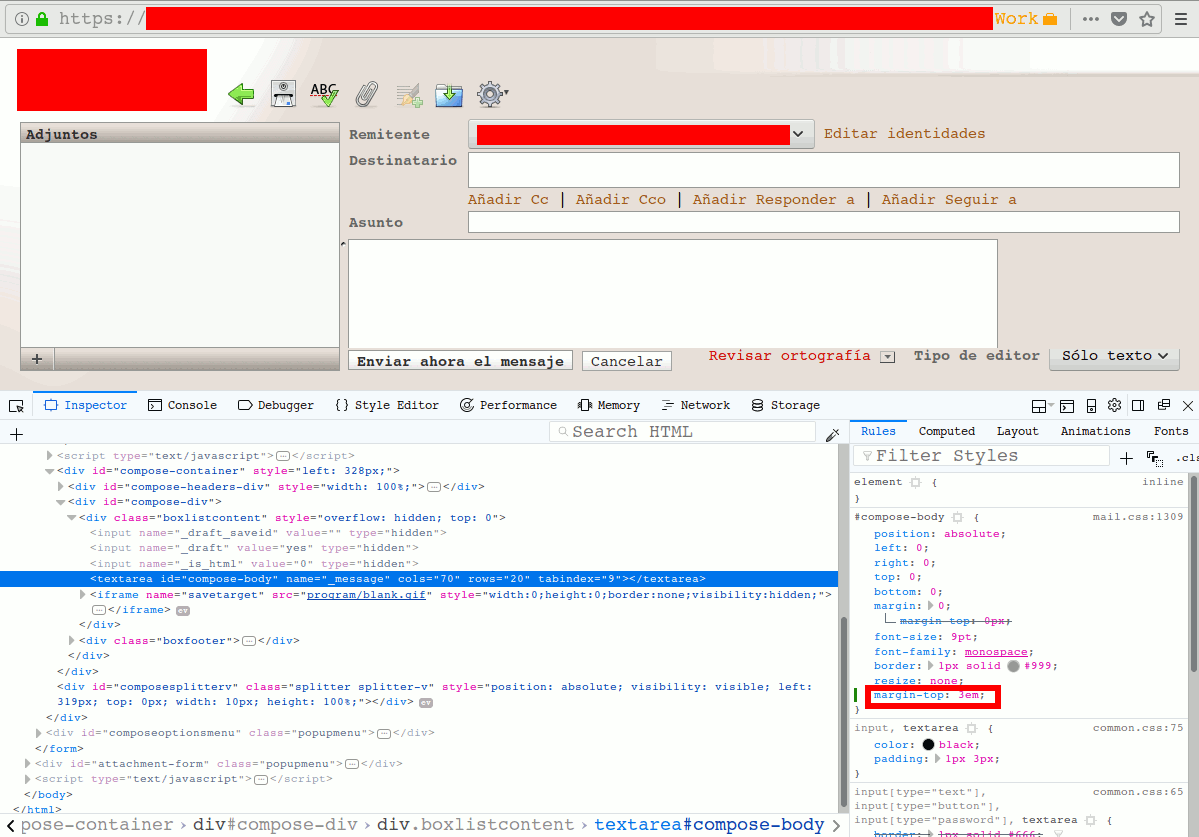Expand the Sólo texto editor selector

[1113, 355]
